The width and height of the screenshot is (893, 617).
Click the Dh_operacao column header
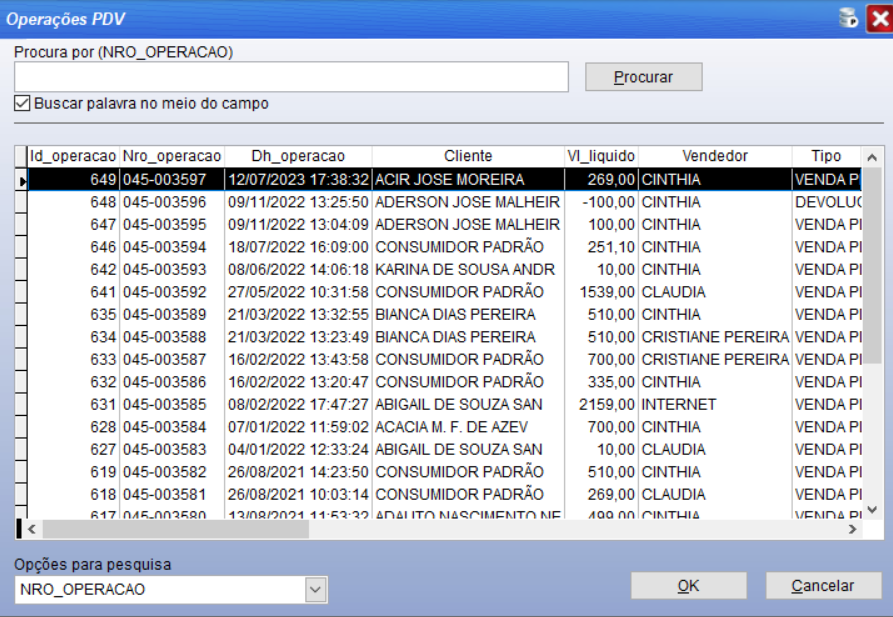298,156
